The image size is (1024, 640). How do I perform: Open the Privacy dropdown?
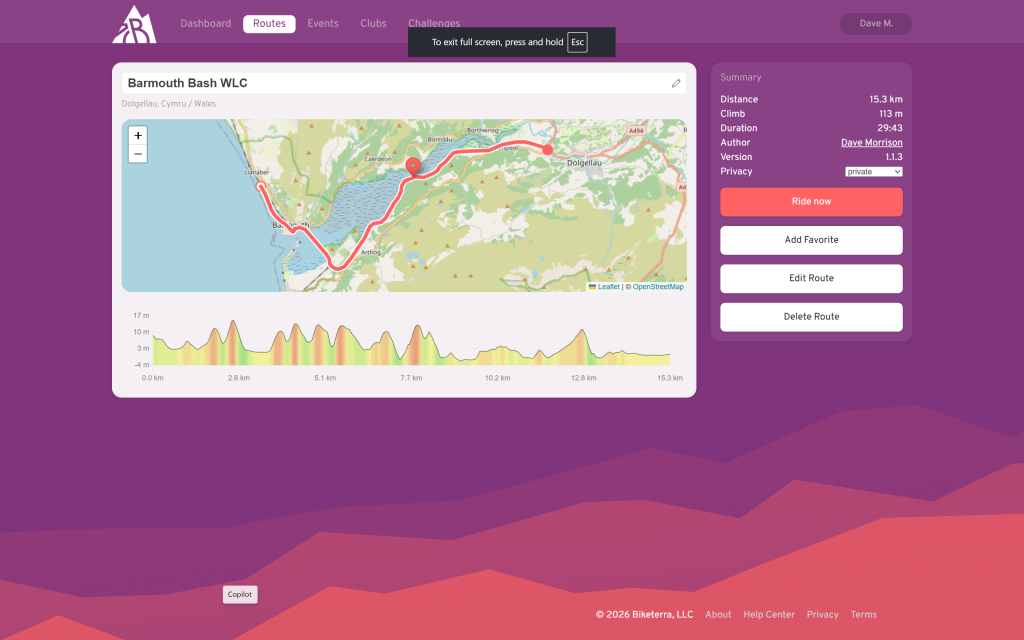coord(873,172)
